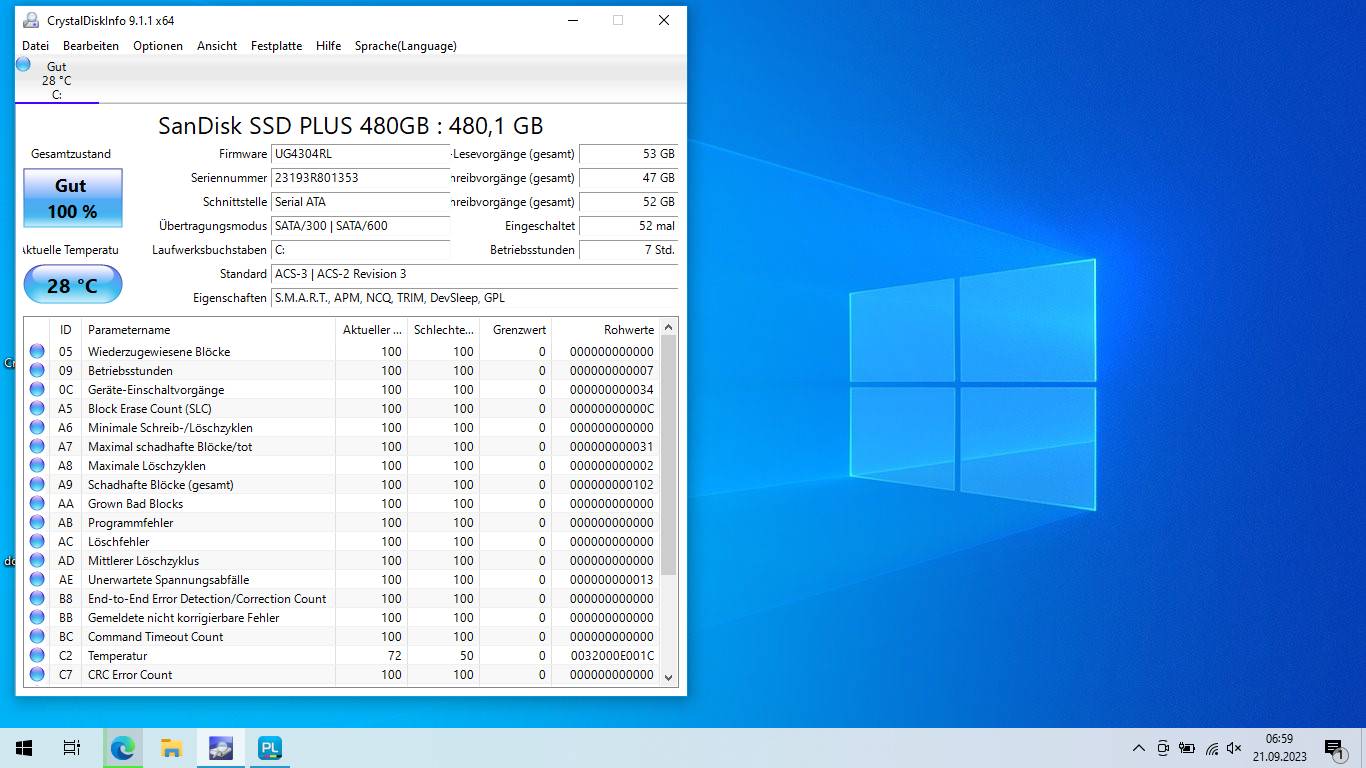The height and width of the screenshot is (768, 1366).
Task: Click status icon for Betriebsstunden attribute row
Action: [x=37, y=370]
